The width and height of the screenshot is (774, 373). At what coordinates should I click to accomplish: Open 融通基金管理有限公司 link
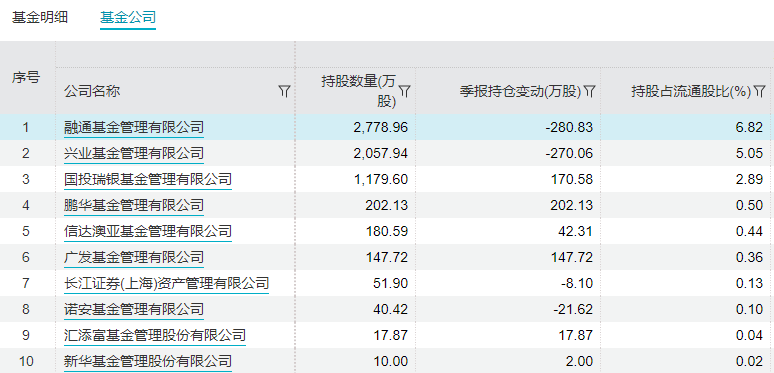coord(134,127)
